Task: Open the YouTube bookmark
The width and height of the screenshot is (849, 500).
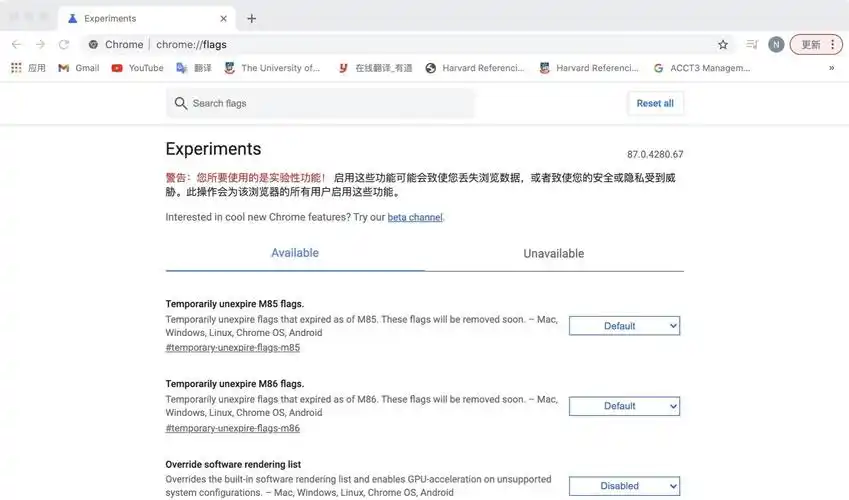Action: 138,68
